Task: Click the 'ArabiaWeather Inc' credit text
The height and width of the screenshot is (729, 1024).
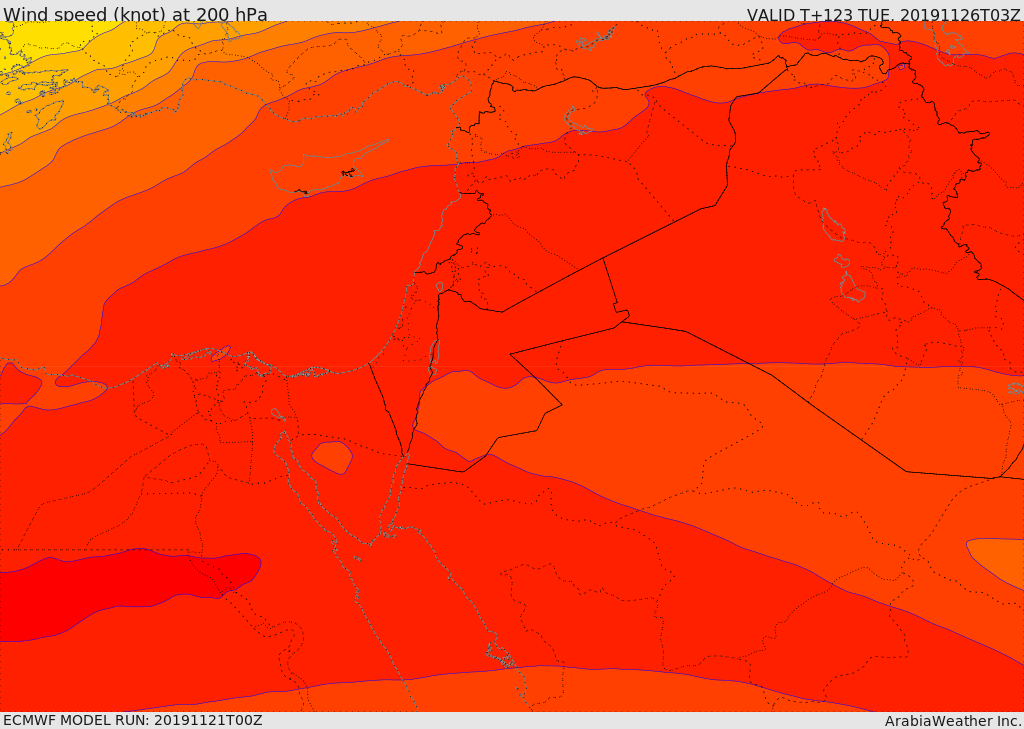Action: (x=953, y=721)
